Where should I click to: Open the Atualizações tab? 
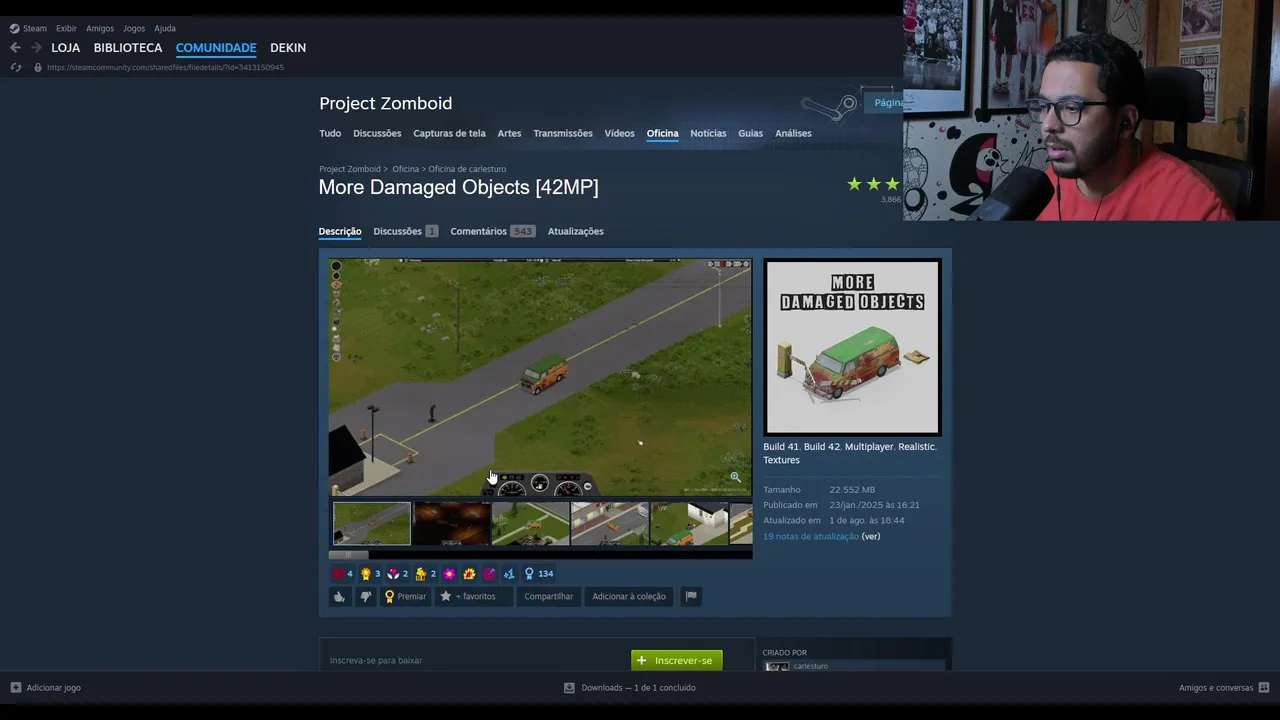coord(575,231)
